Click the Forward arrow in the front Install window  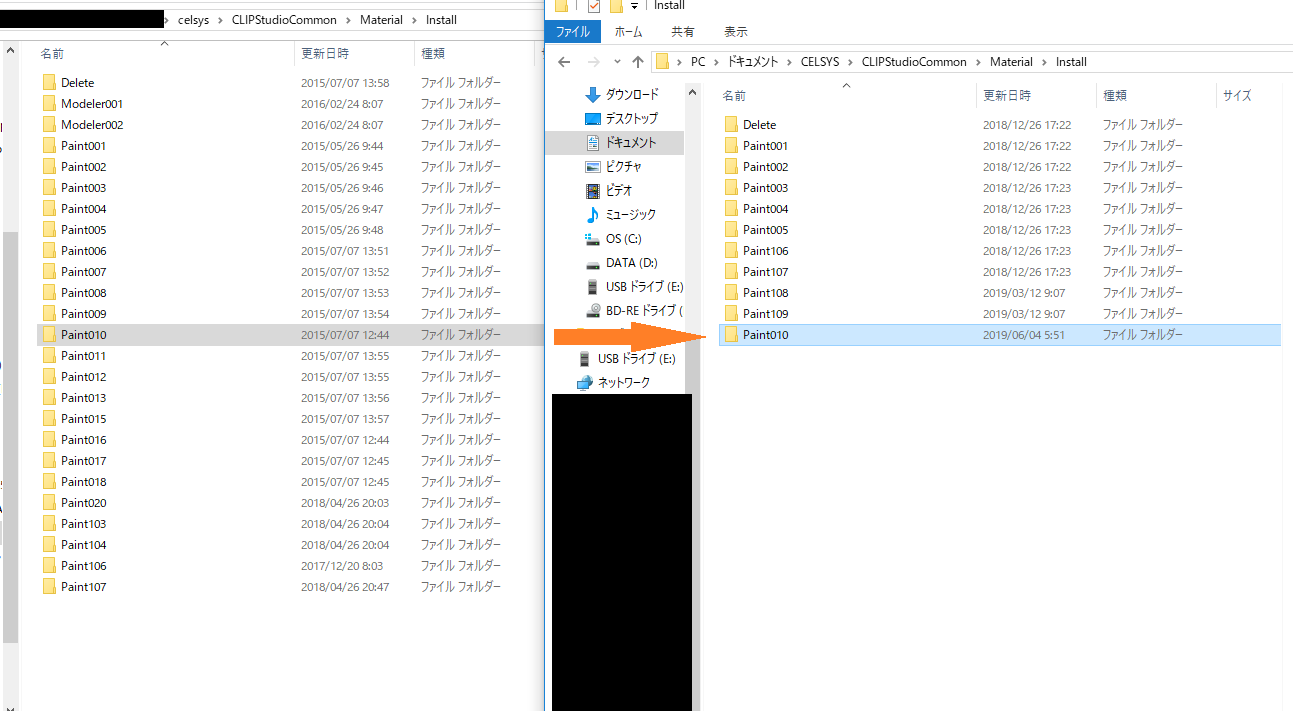[x=593, y=62]
